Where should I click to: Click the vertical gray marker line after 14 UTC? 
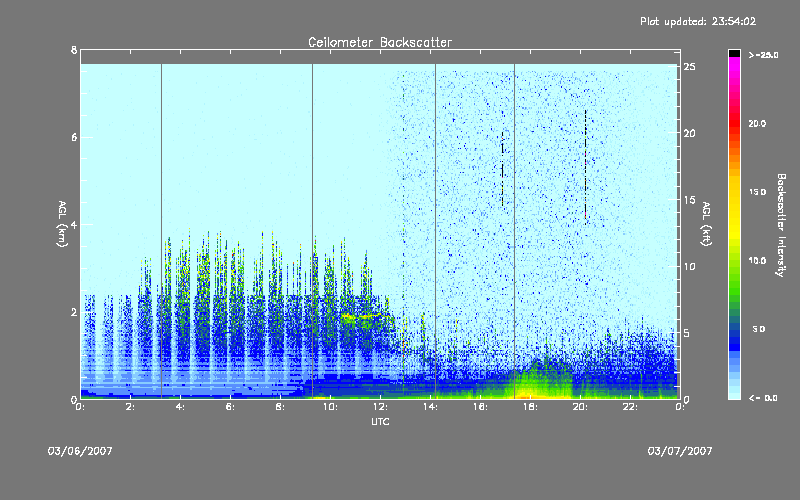[x=436, y=231]
